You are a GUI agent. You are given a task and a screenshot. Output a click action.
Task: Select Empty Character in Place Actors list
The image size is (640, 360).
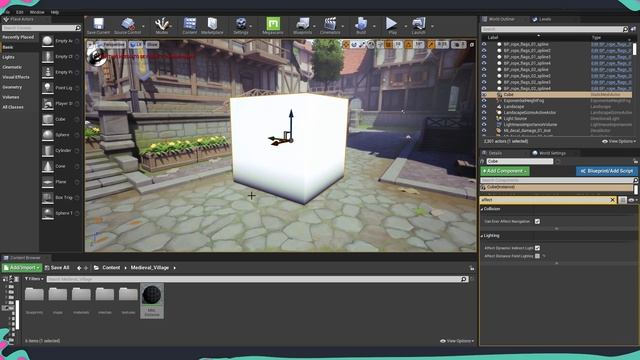point(60,56)
